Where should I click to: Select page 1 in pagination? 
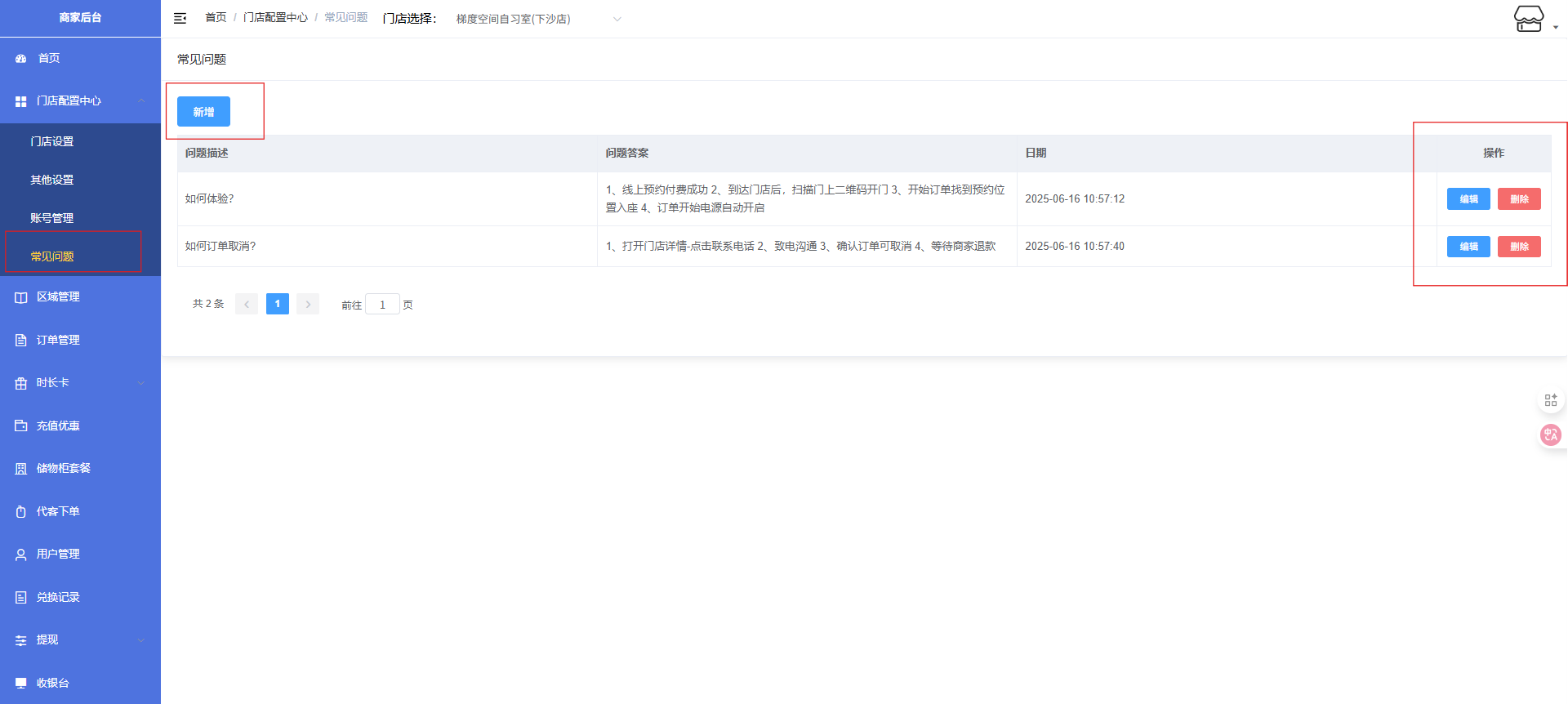(x=278, y=305)
